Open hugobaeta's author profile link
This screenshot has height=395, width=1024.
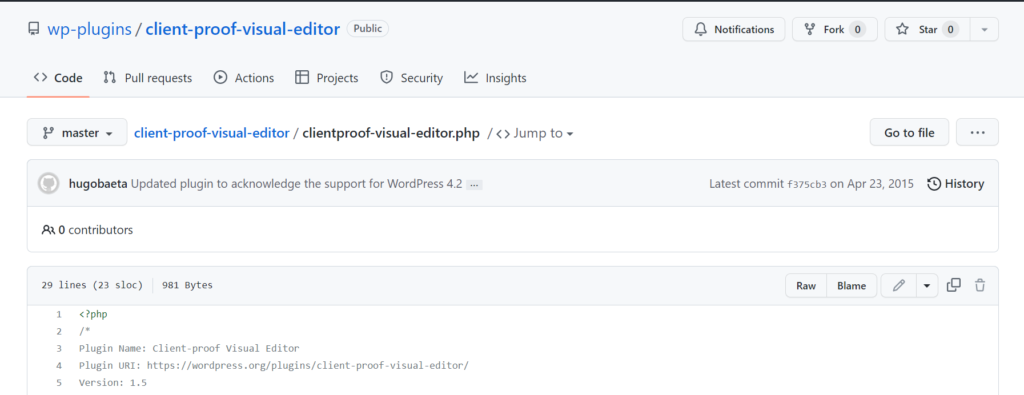click(98, 184)
